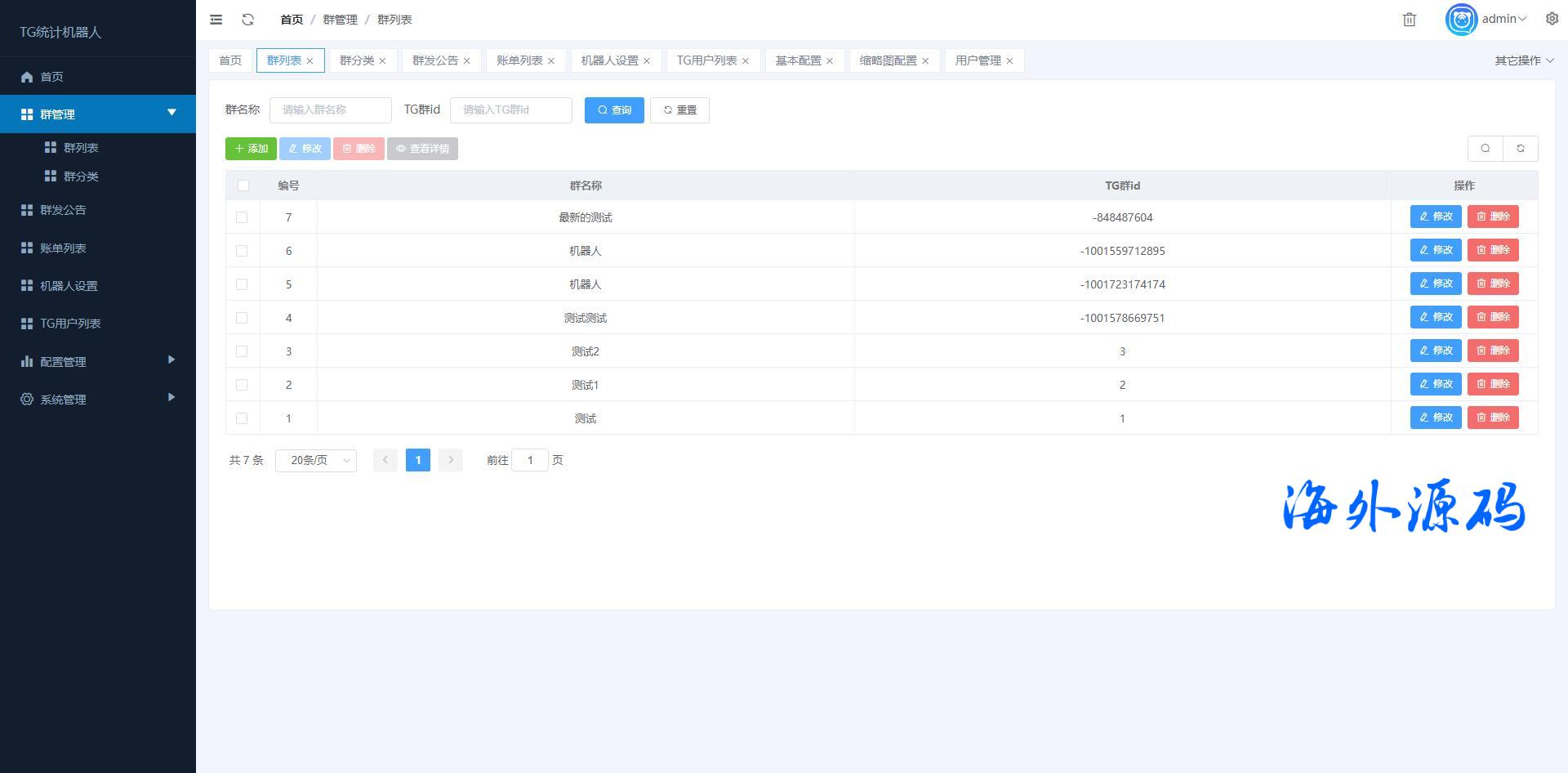Refresh the table using icon above table
The height and width of the screenshot is (773, 1568).
1520,149
